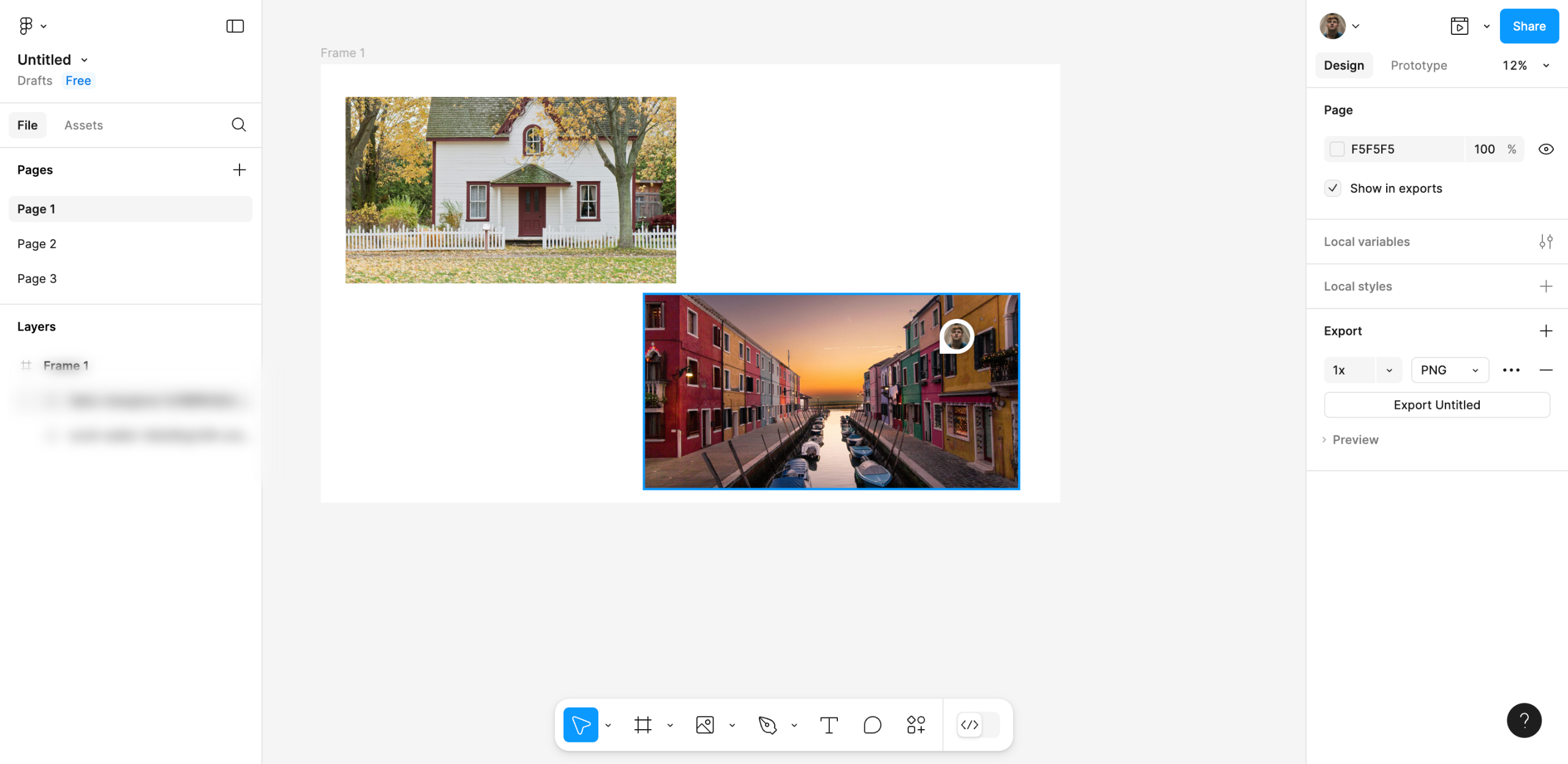The width and height of the screenshot is (1568, 764).
Task: Select the Text tool
Action: point(829,725)
